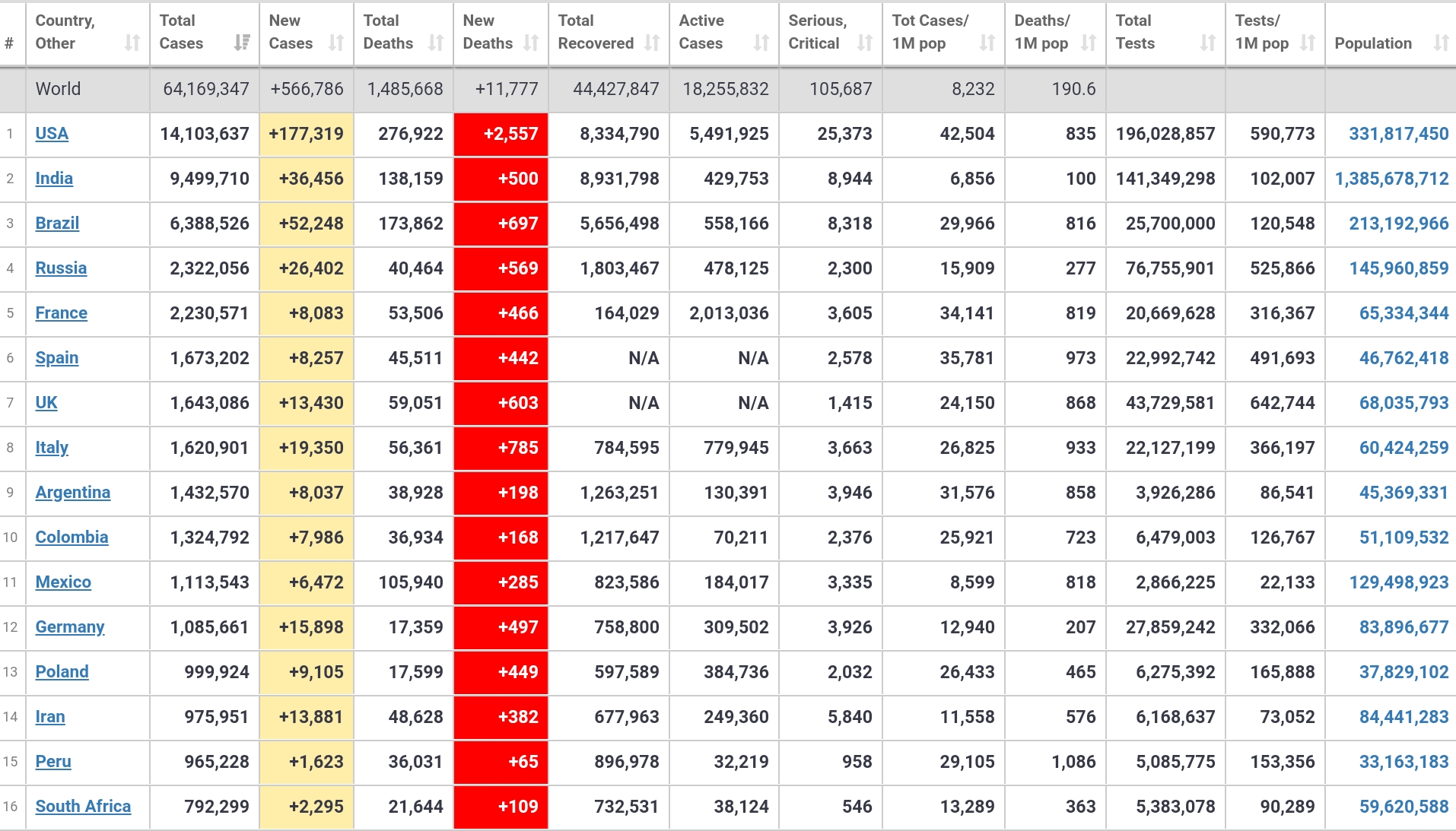1456x831 pixels.
Task: Sort table using Total Deaths arrows icon
Action: (x=436, y=43)
